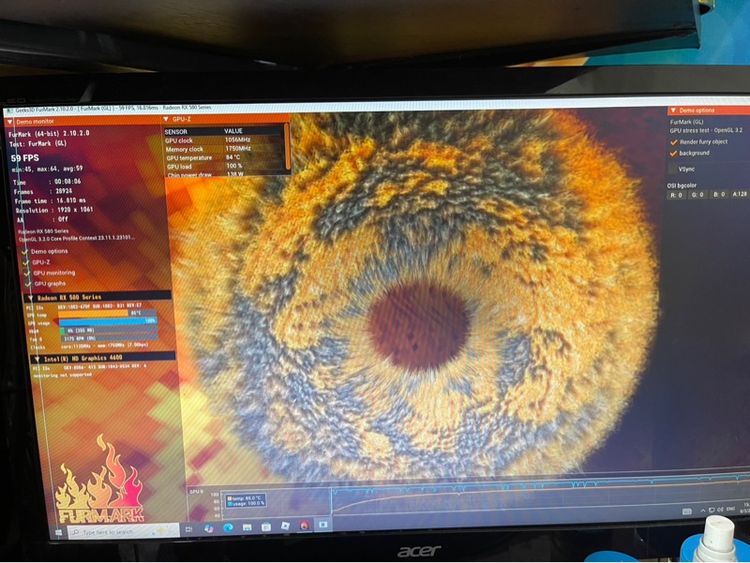750x563 pixels.
Task: Open Microsoft Edge from the taskbar
Action: pos(228,527)
